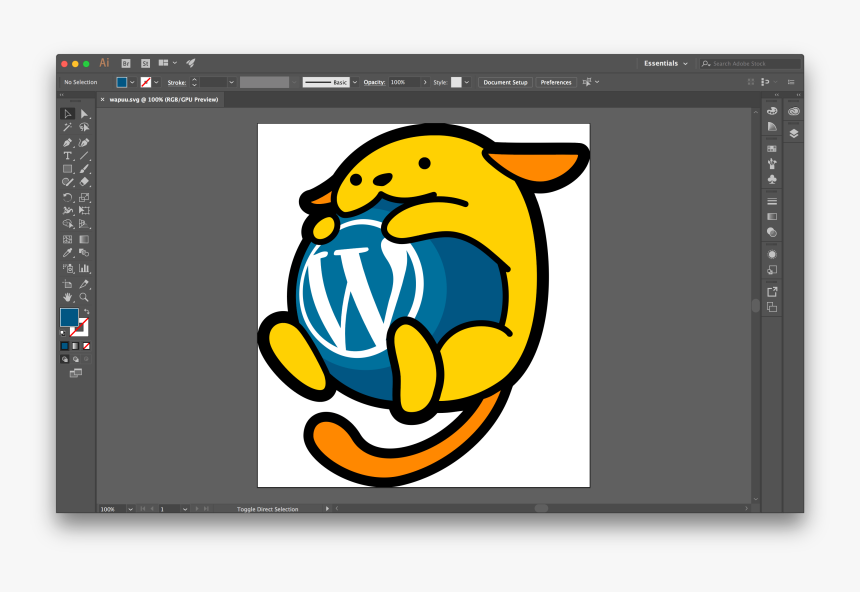This screenshot has height=592, width=860.
Task: Open the Basic brush definition dropdown
Action: click(x=355, y=82)
